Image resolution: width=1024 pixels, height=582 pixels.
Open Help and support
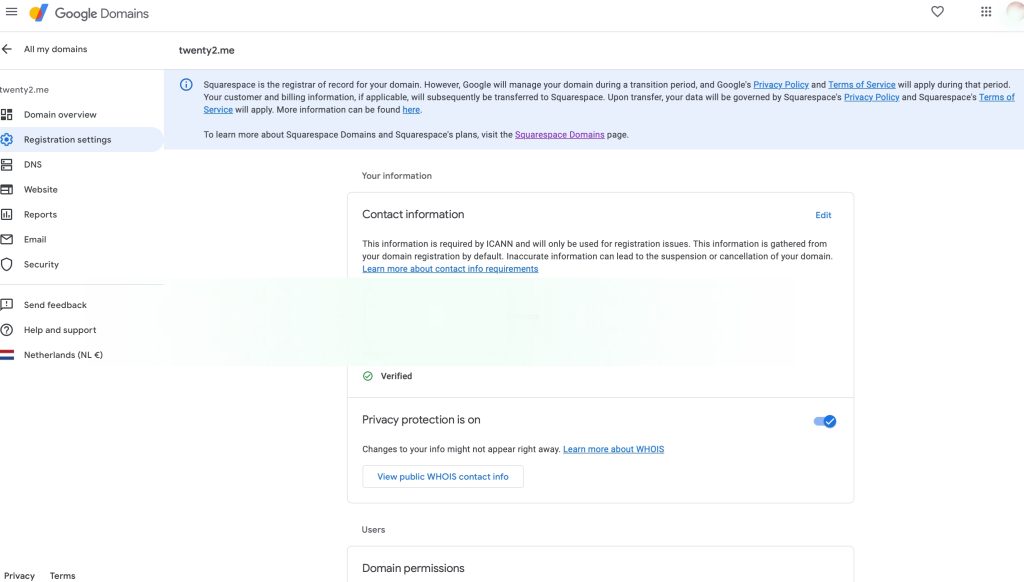coord(60,330)
